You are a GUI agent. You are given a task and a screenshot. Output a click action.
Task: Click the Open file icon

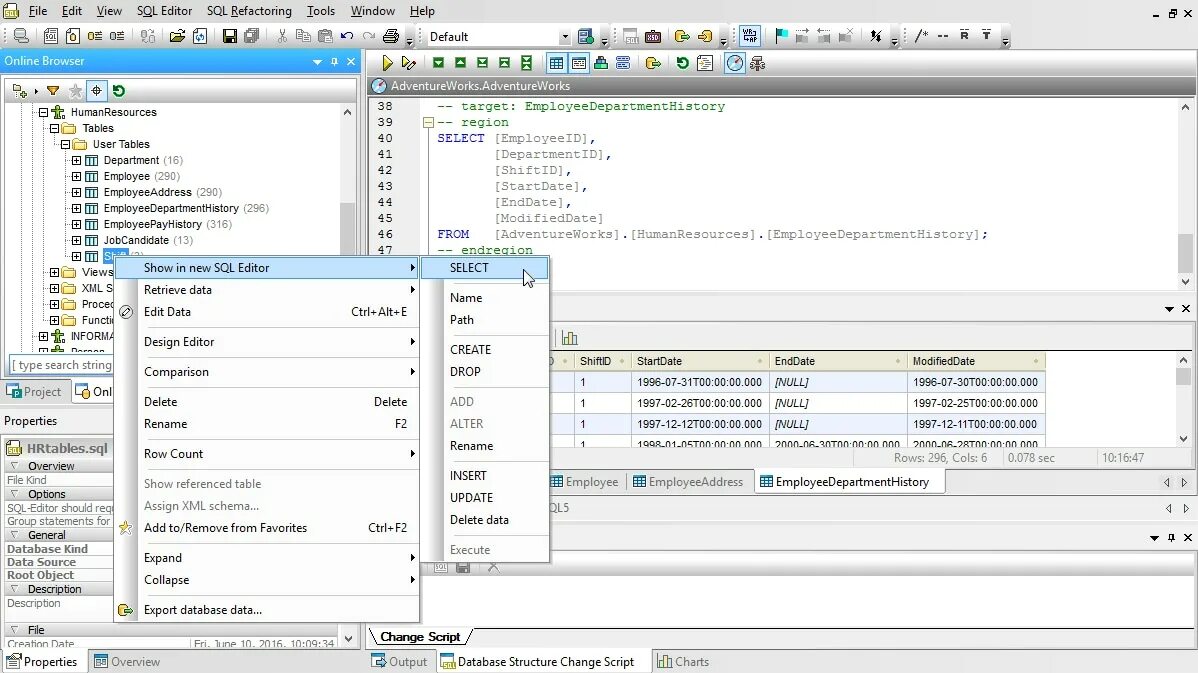point(178,36)
